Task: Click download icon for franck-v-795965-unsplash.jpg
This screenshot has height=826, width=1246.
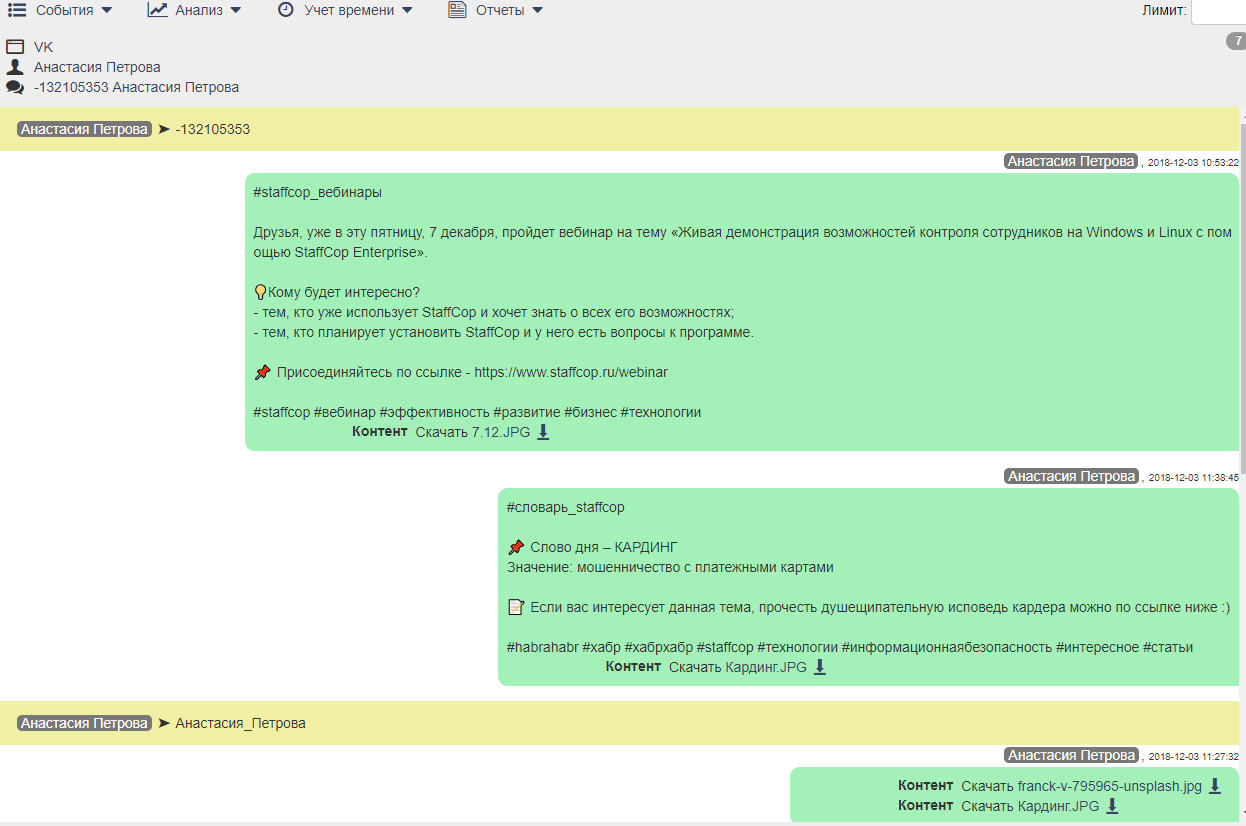Action: (x=1215, y=786)
